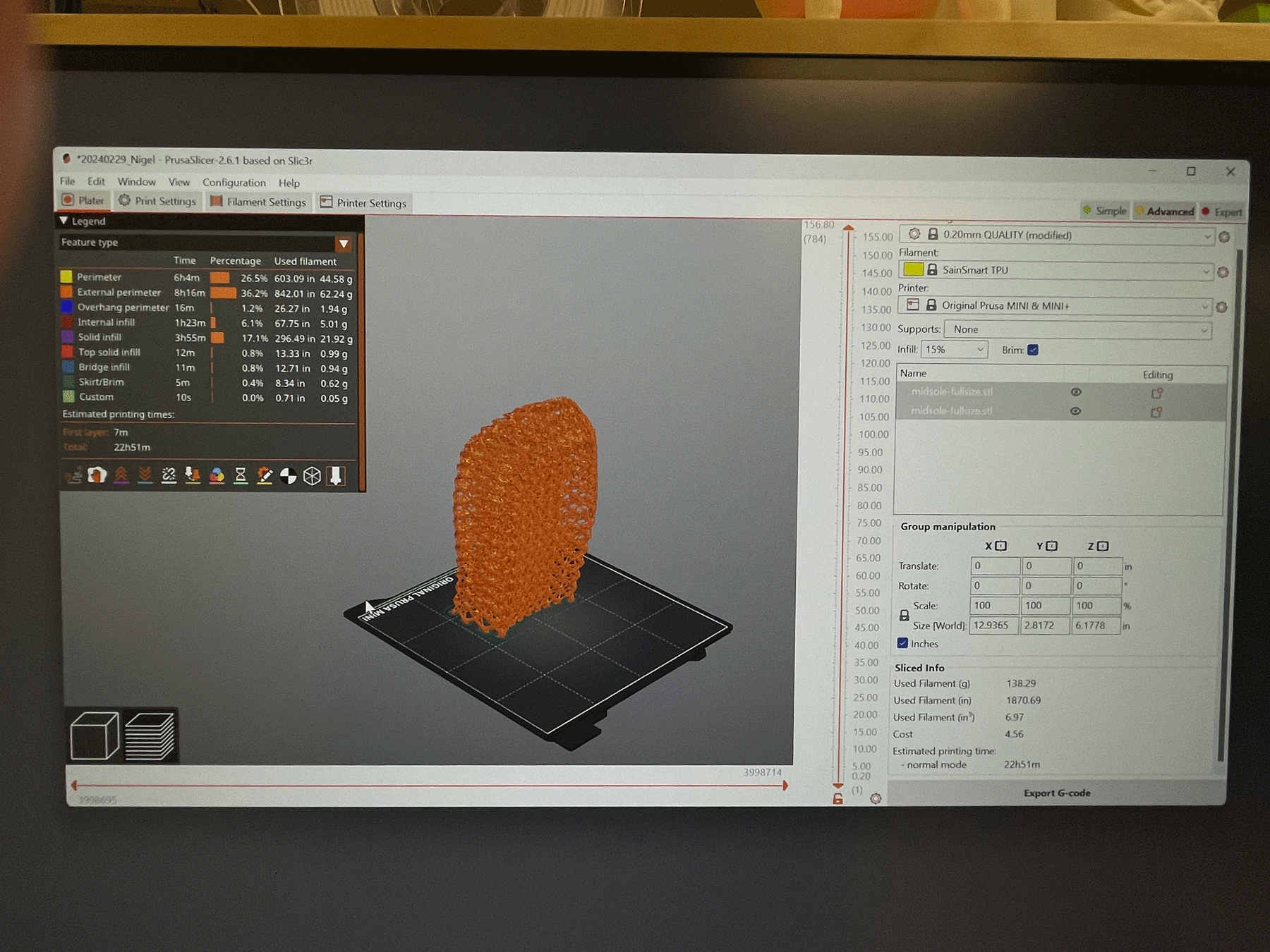Uncheck the Brim checkbox
Viewport: 1270px width, 952px height.
tap(1033, 350)
